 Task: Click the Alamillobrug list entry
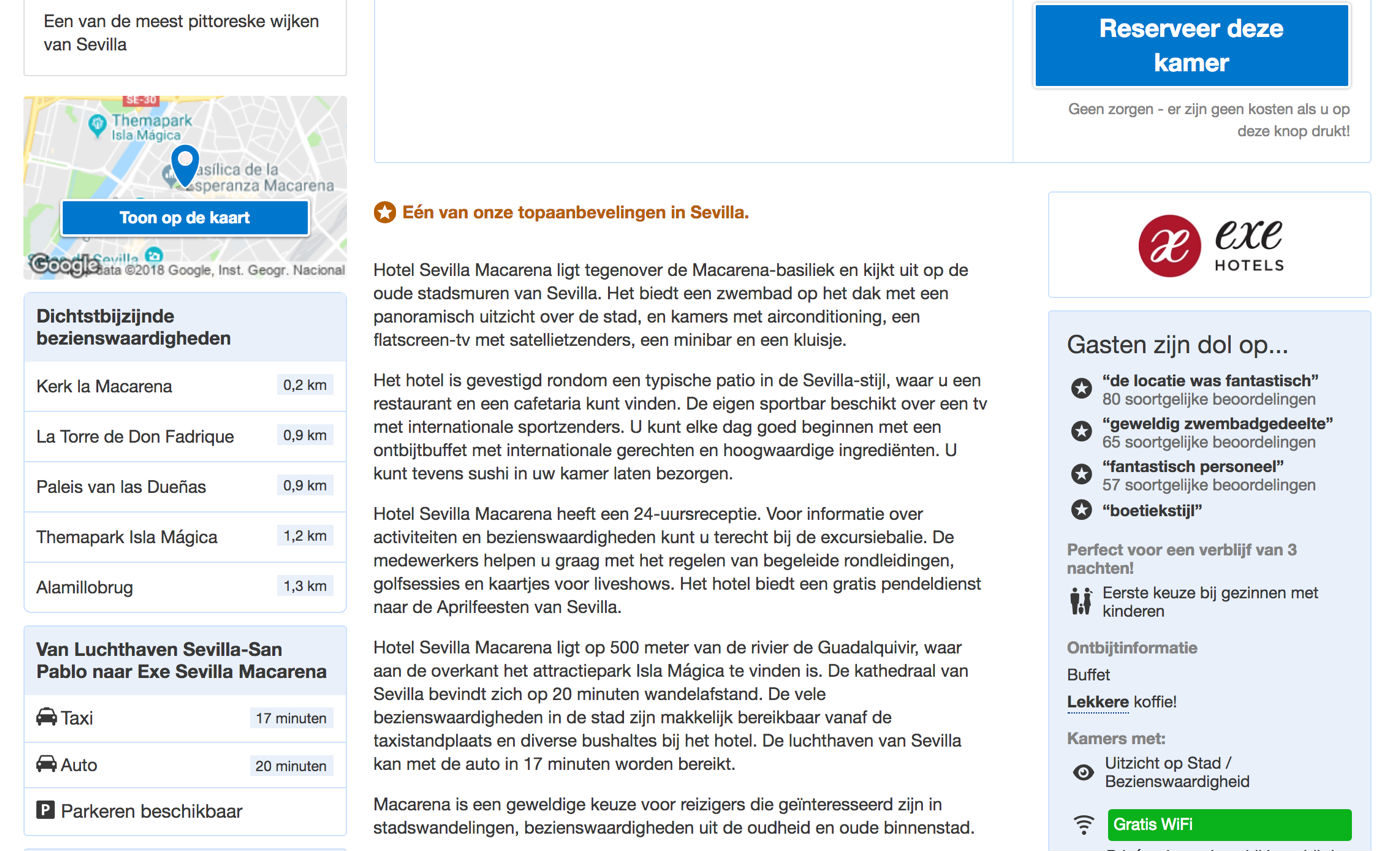coord(84,587)
